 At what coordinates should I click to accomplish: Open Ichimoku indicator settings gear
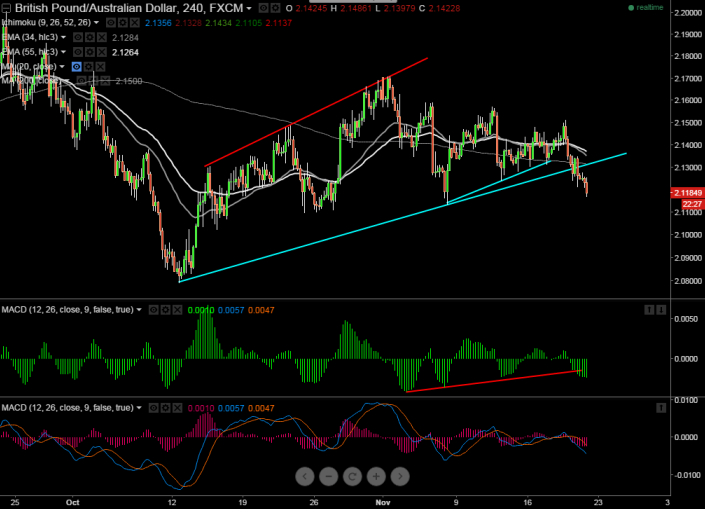pos(122,22)
